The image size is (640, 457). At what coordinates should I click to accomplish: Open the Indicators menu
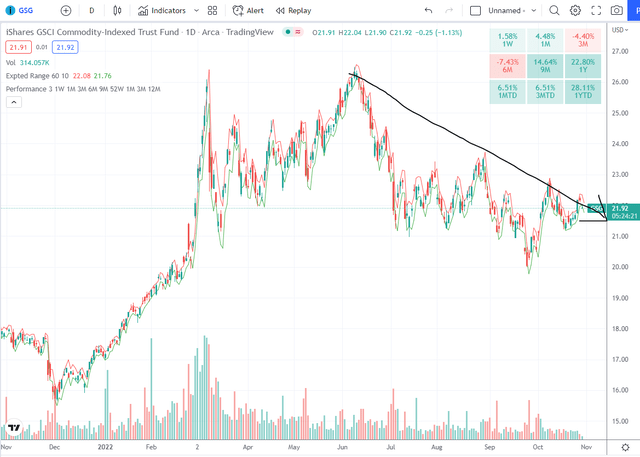pyautogui.click(x=162, y=11)
